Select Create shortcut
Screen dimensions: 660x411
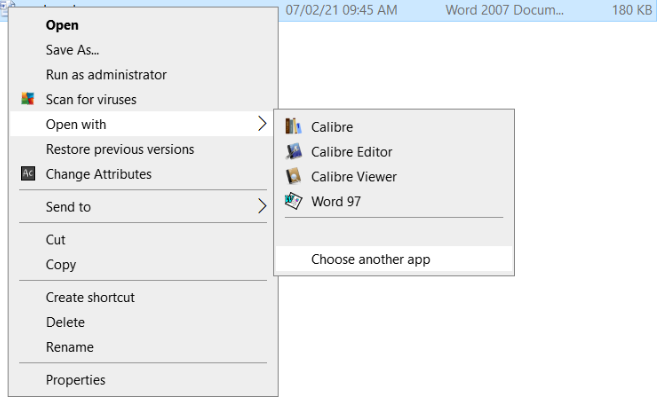click(90, 298)
